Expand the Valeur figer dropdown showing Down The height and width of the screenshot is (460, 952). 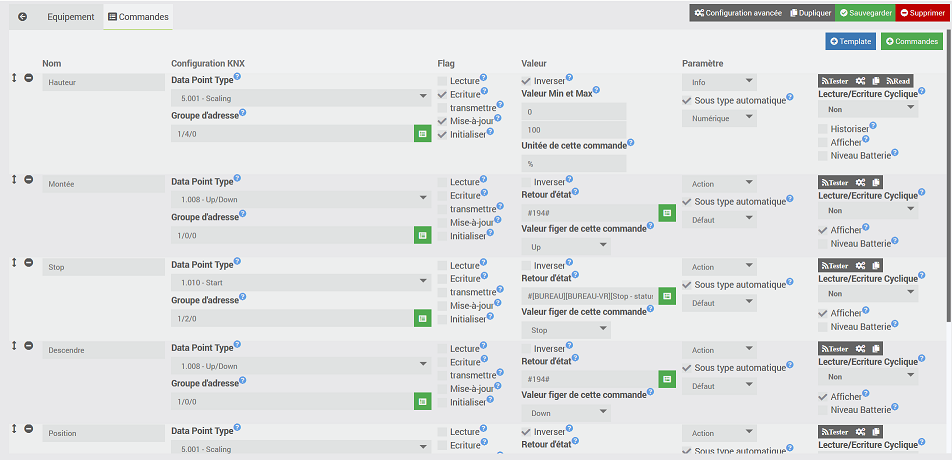[566, 413]
